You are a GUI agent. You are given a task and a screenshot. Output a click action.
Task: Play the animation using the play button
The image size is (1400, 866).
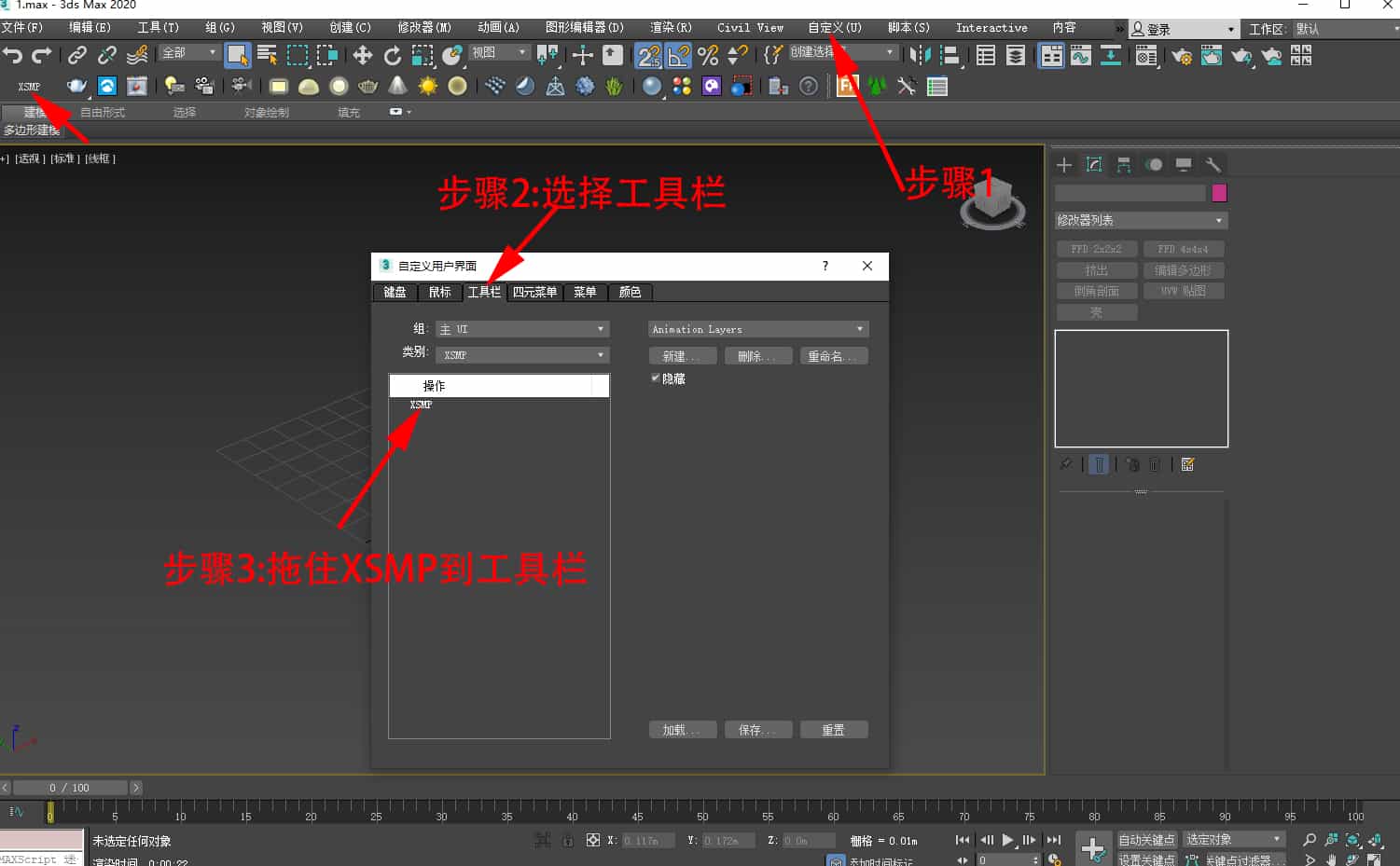pyautogui.click(x=1007, y=840)
